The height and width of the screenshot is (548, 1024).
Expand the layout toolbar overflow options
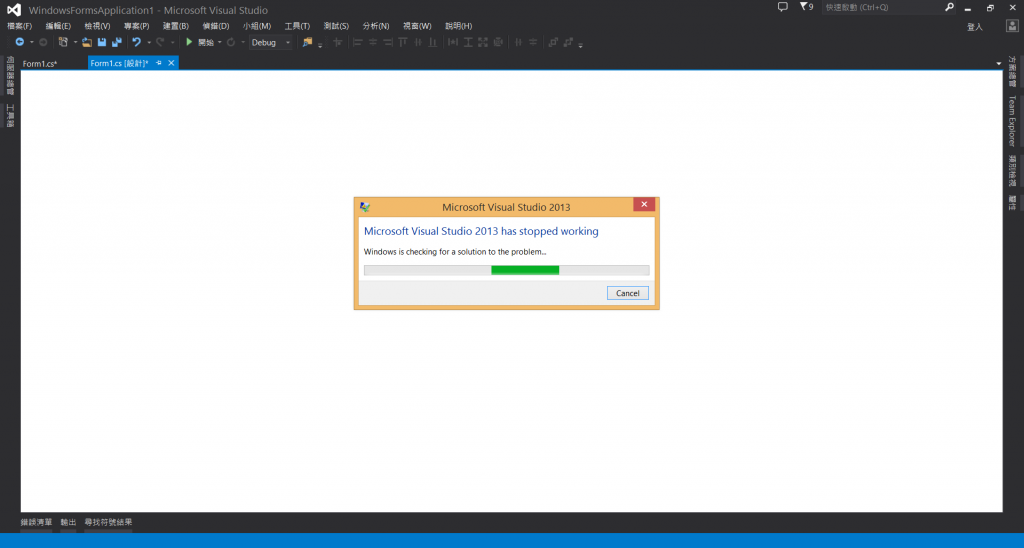(581, 45)
